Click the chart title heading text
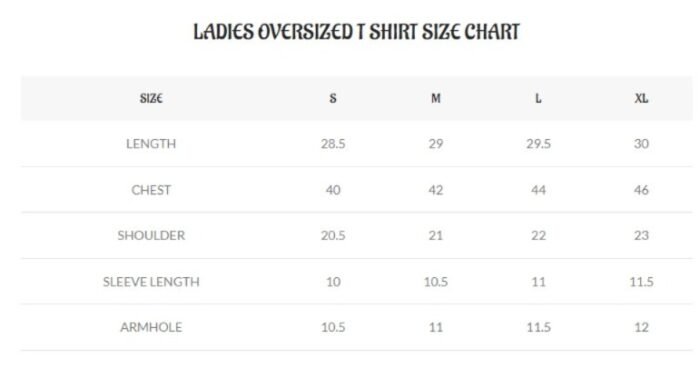Image resolution: width=700 pixels, height=368 pixels. [x=356, y=32]
